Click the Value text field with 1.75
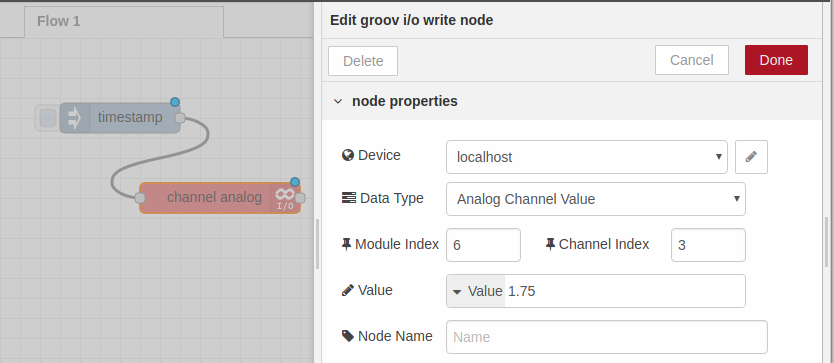This screenshot has width=834, height=363. point(624,291)
